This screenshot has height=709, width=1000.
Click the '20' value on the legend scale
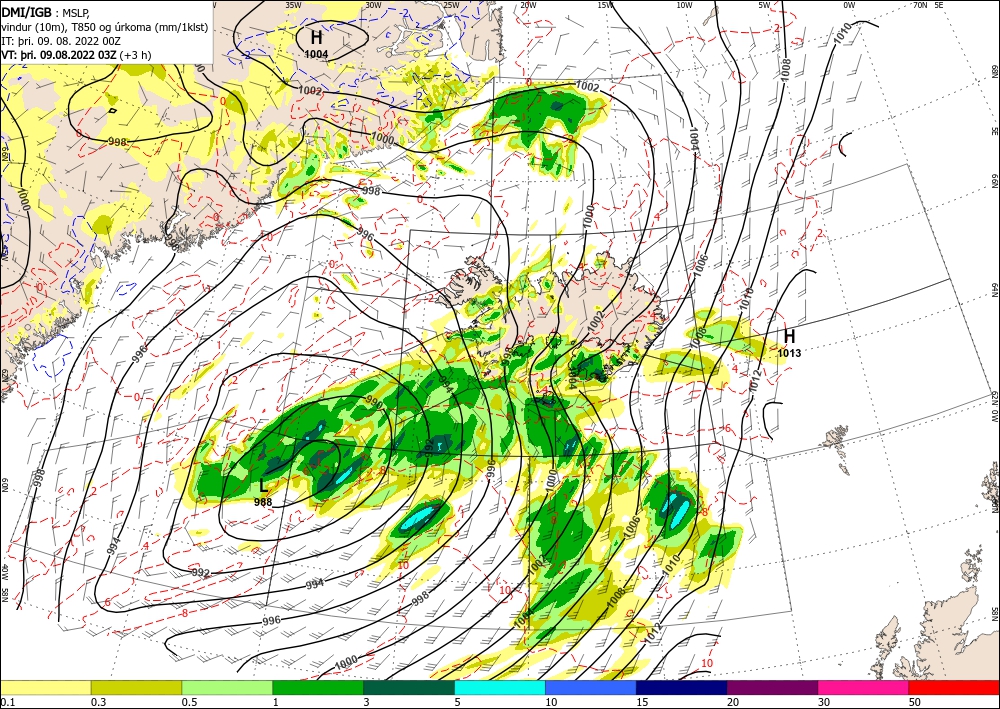click(733, 702)
